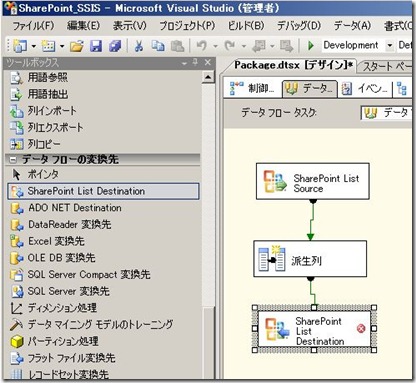The height and width of the screenshot is (383, 416).
Task: Click toolbox scrollbar up arrow
Action: pyautogui.click(x=208, y=78)
